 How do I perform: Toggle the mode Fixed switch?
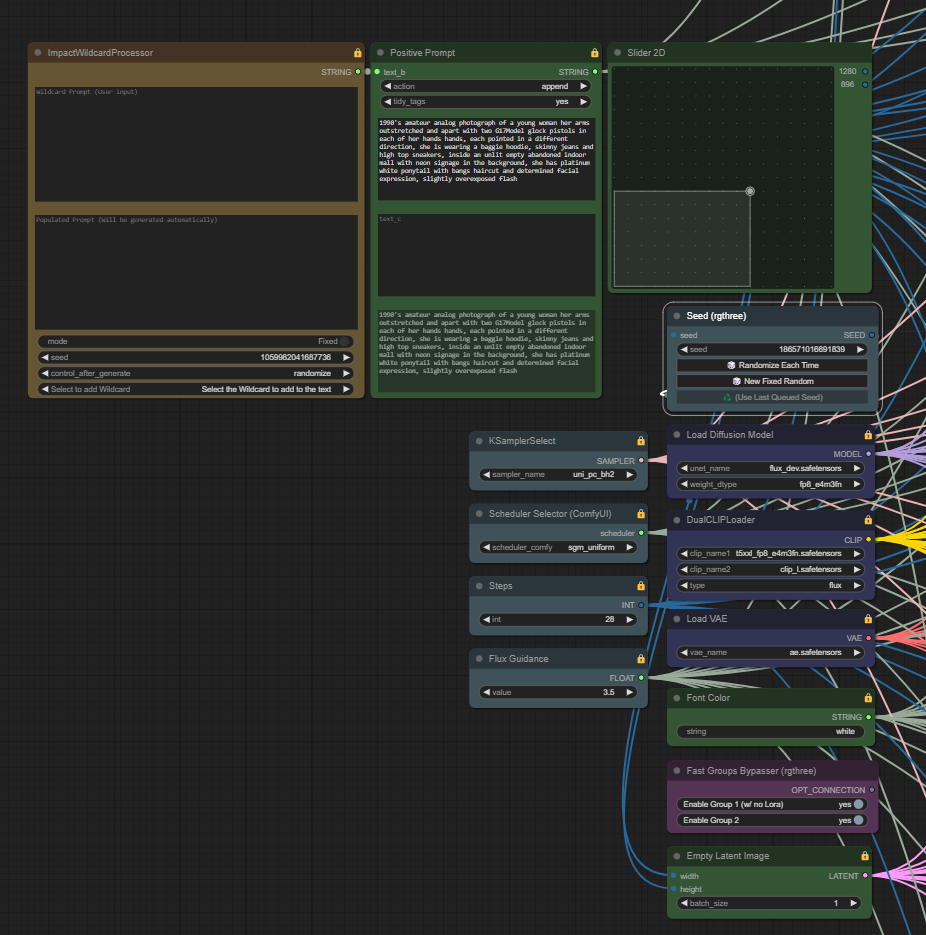[x=344, y=341]
